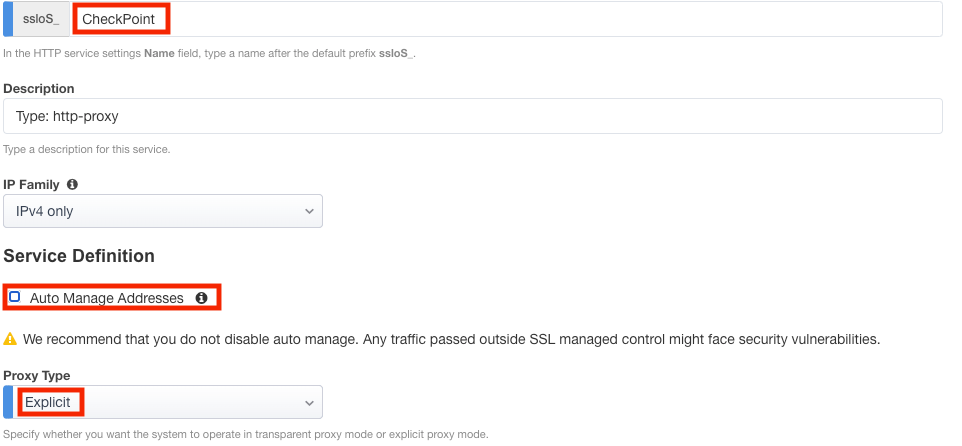
Task: Click the info icon beside IP Family
Action: pos(72,185)
